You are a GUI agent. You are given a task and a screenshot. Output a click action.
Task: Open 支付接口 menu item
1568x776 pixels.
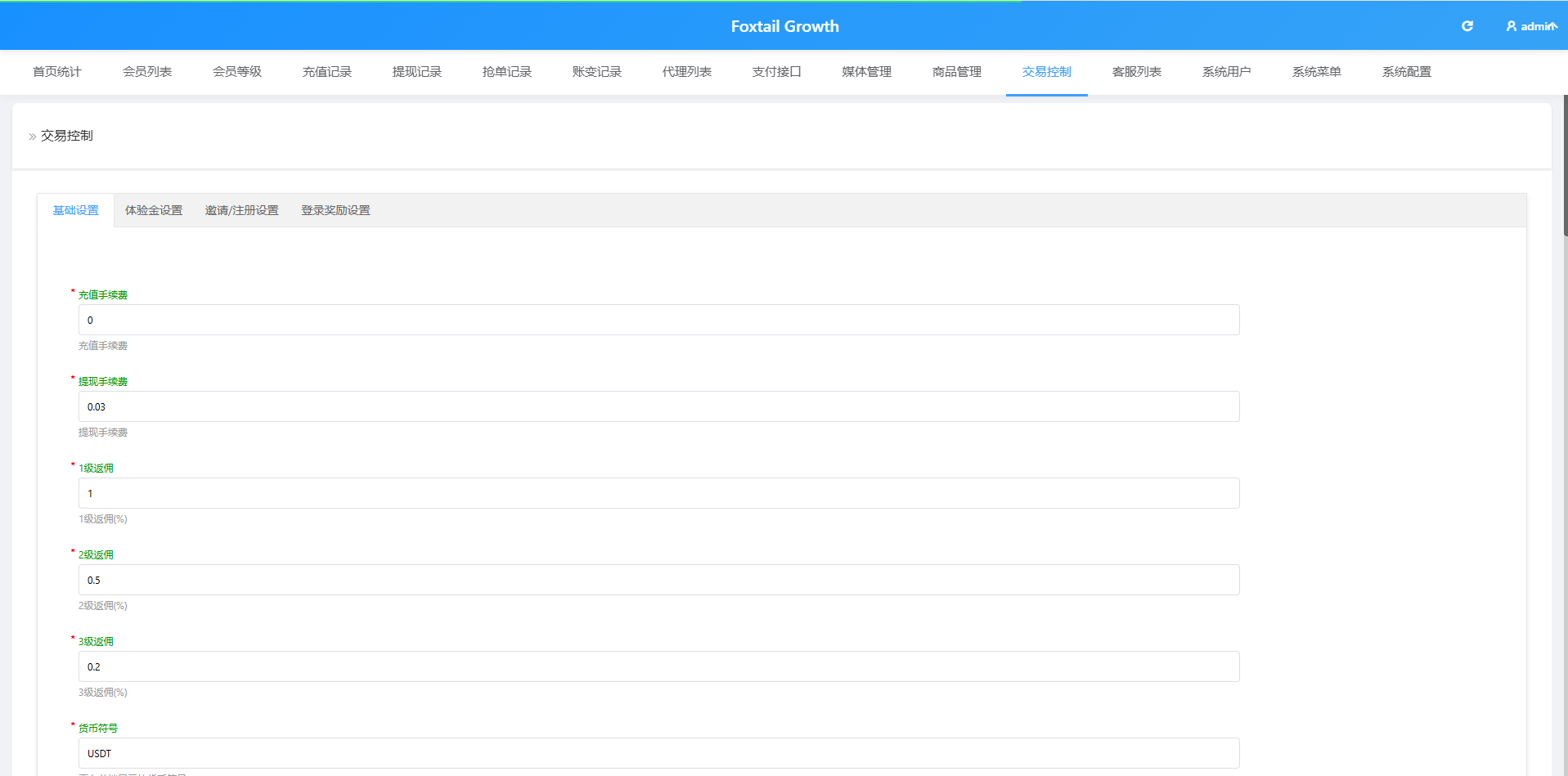[x=777, y=72]
